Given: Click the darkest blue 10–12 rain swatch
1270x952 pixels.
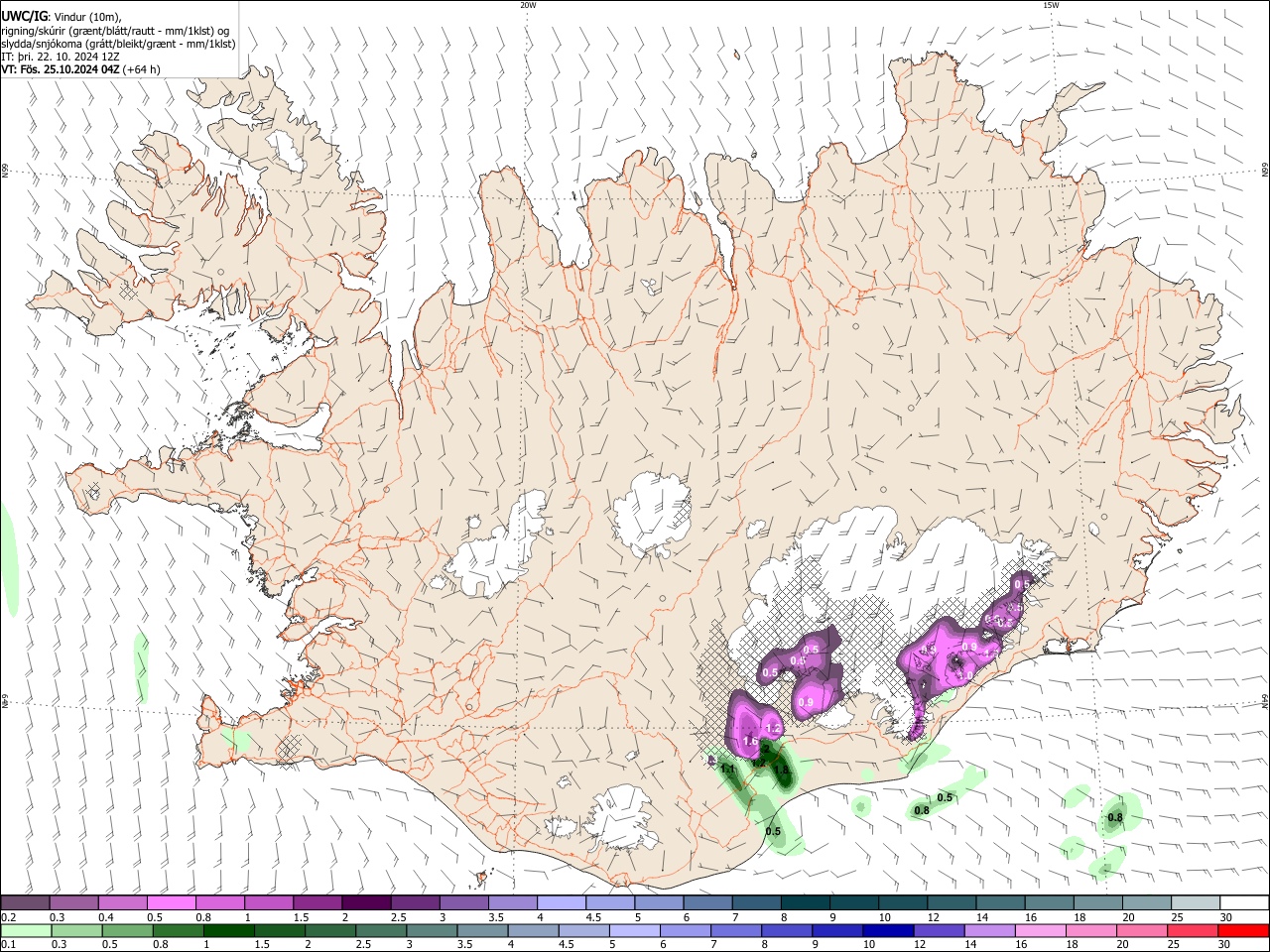Looking at the screenshot, I should click(x=889, y=930).
